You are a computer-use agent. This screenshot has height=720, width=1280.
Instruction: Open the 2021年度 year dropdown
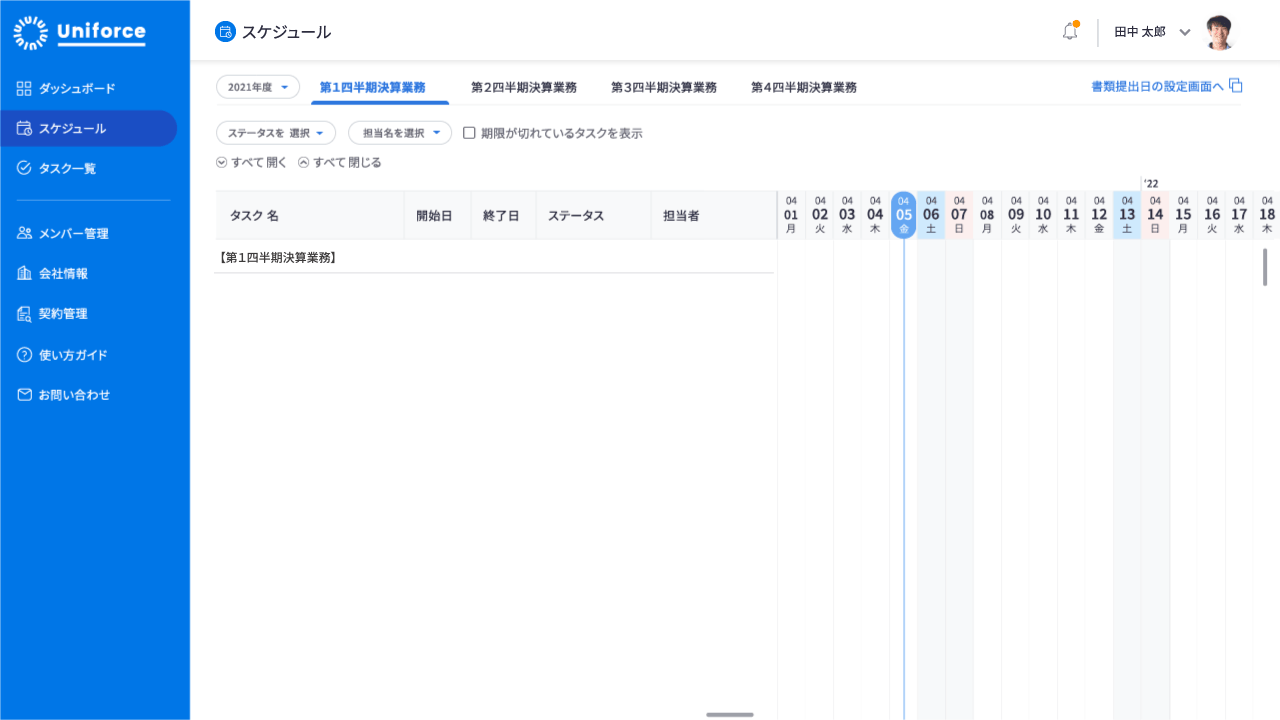(x=258, y=87)
